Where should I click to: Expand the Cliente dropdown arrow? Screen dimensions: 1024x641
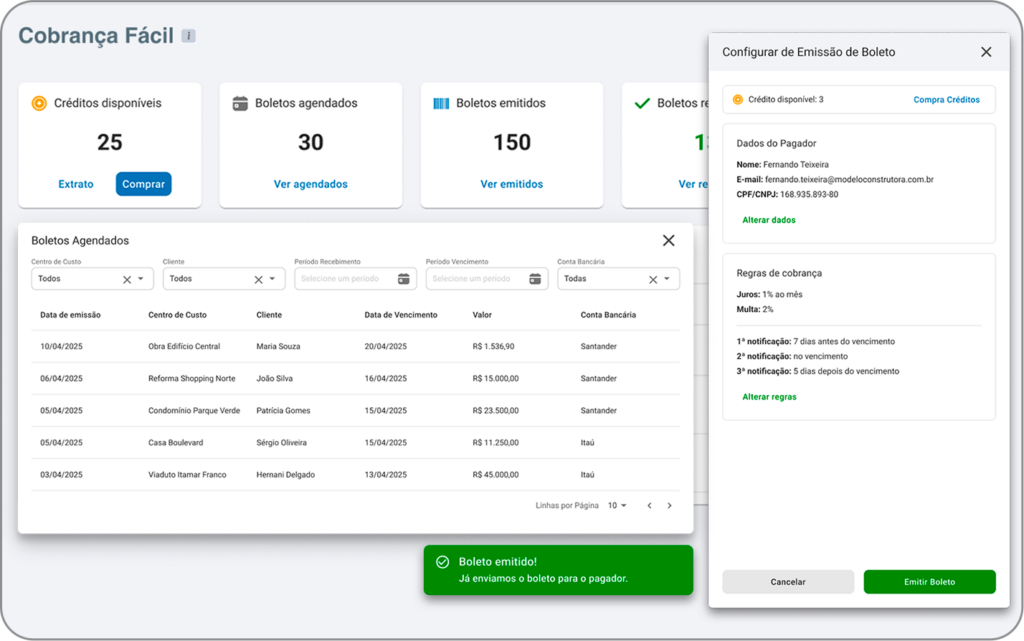272,279
